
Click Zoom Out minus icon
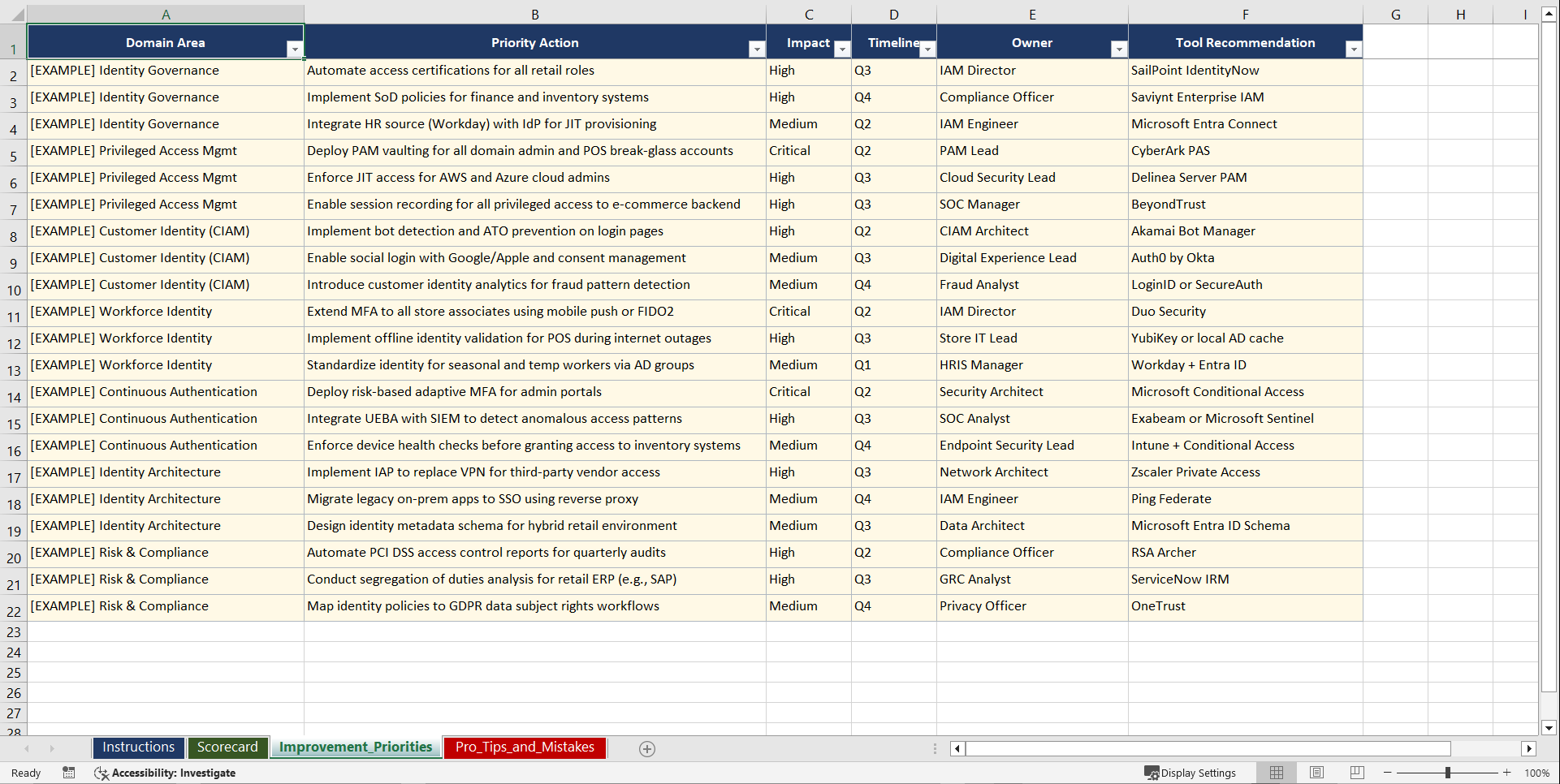click(x=1387, y=773)
